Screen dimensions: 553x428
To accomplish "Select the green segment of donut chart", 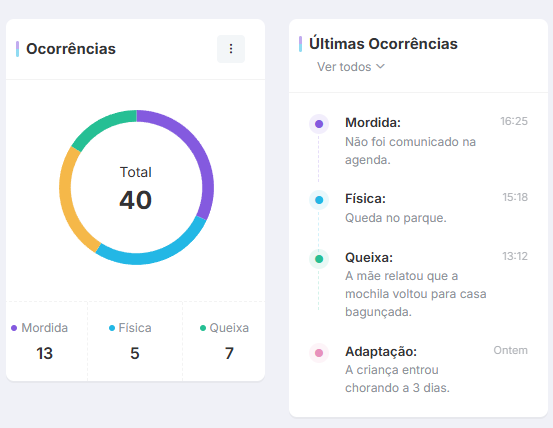I will click(x=101, y=124).
